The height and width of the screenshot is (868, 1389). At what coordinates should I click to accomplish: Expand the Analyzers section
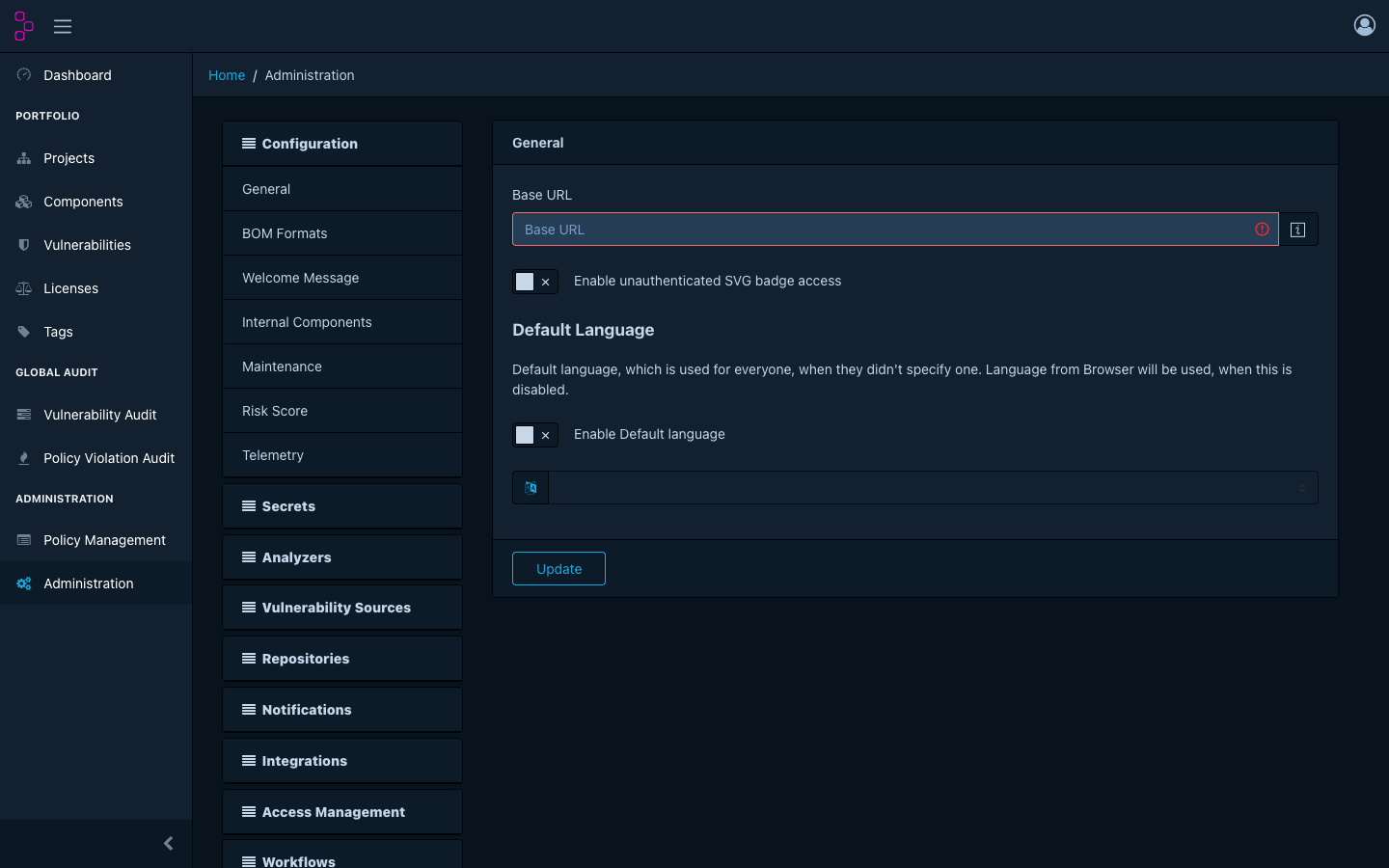pyautogui.click(x=342, y=557)
